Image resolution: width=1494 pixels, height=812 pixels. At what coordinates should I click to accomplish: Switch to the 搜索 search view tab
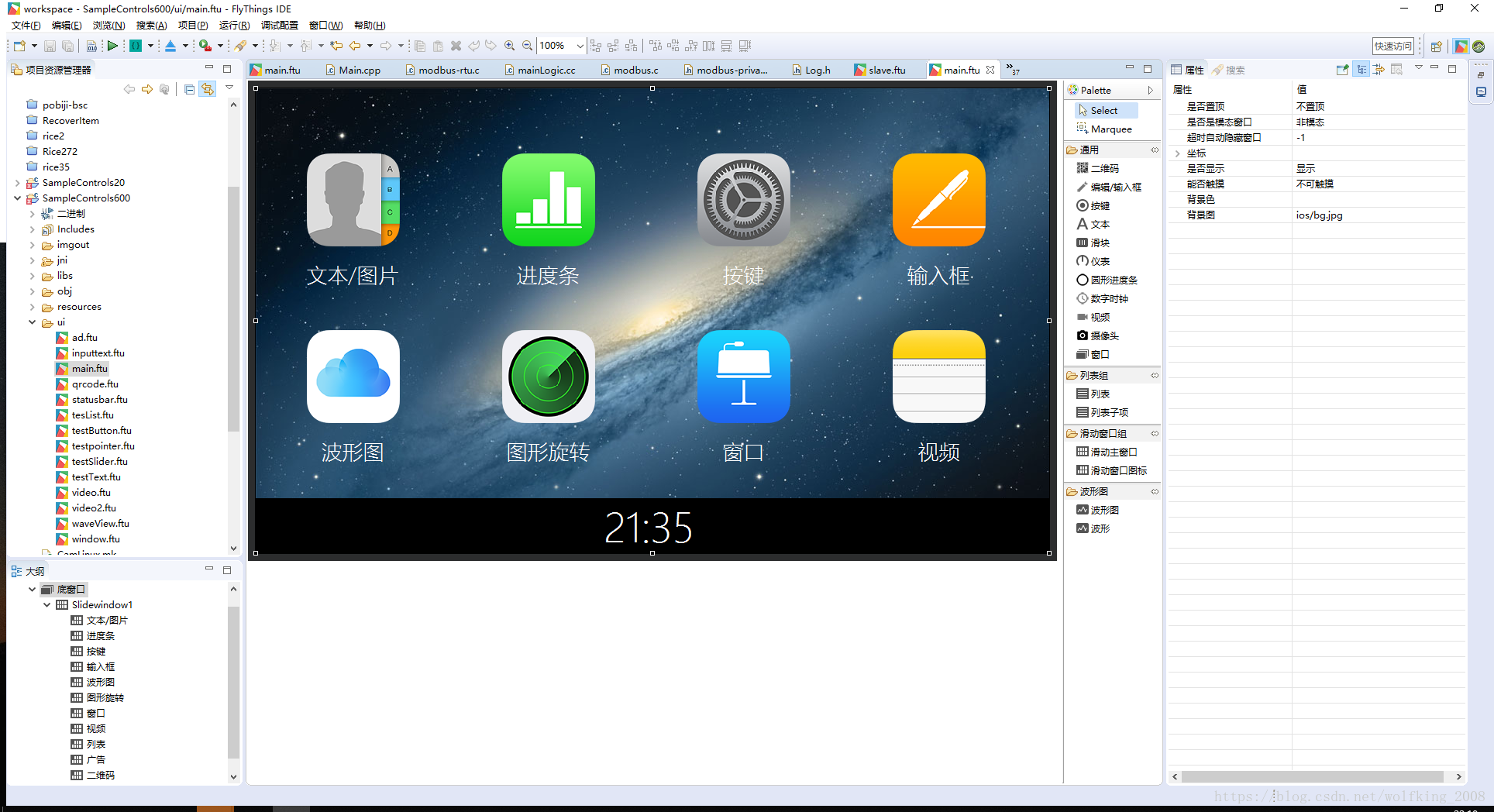1230,70
